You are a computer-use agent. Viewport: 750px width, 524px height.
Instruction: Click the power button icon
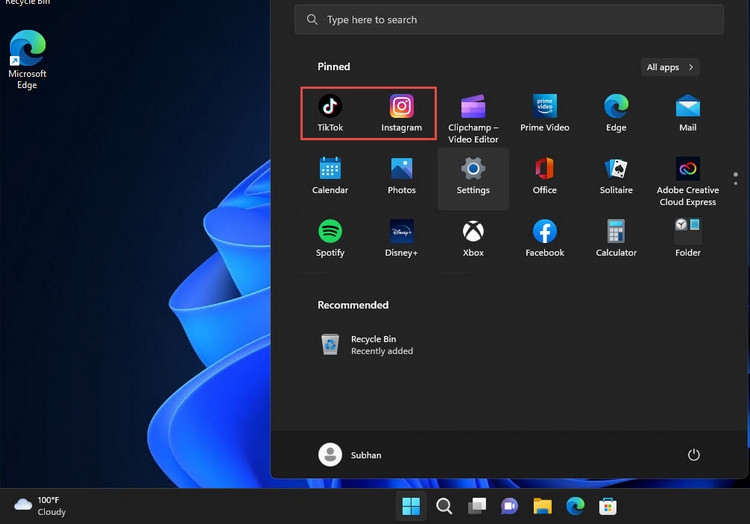coord(694,455)
